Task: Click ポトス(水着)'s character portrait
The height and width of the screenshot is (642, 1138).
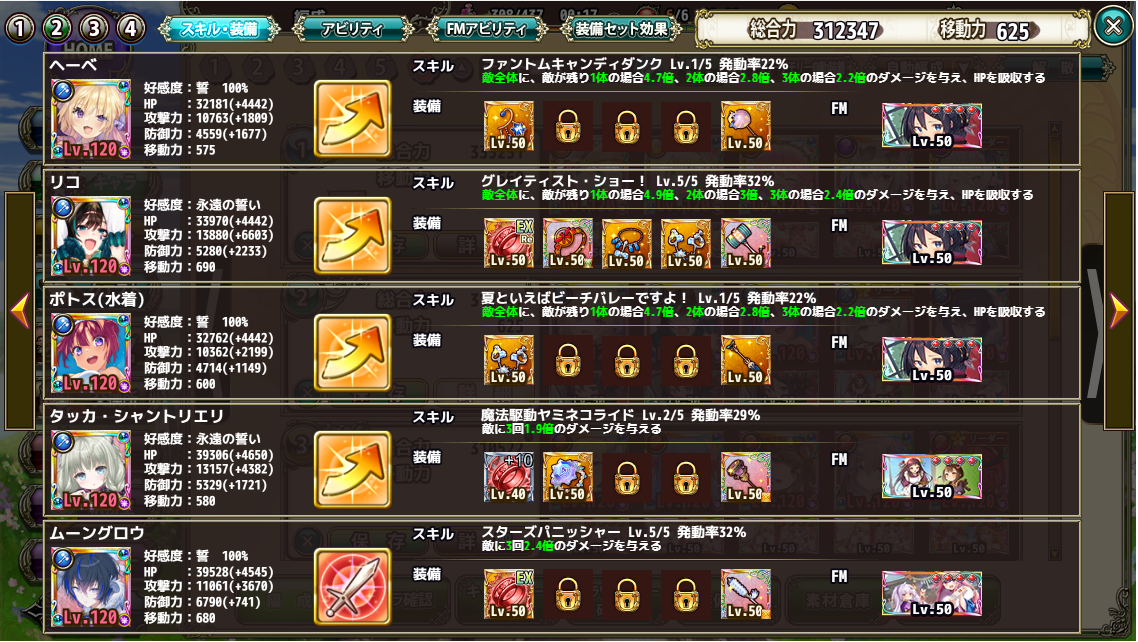Action: pyautogui.click(x=91, y=353)
